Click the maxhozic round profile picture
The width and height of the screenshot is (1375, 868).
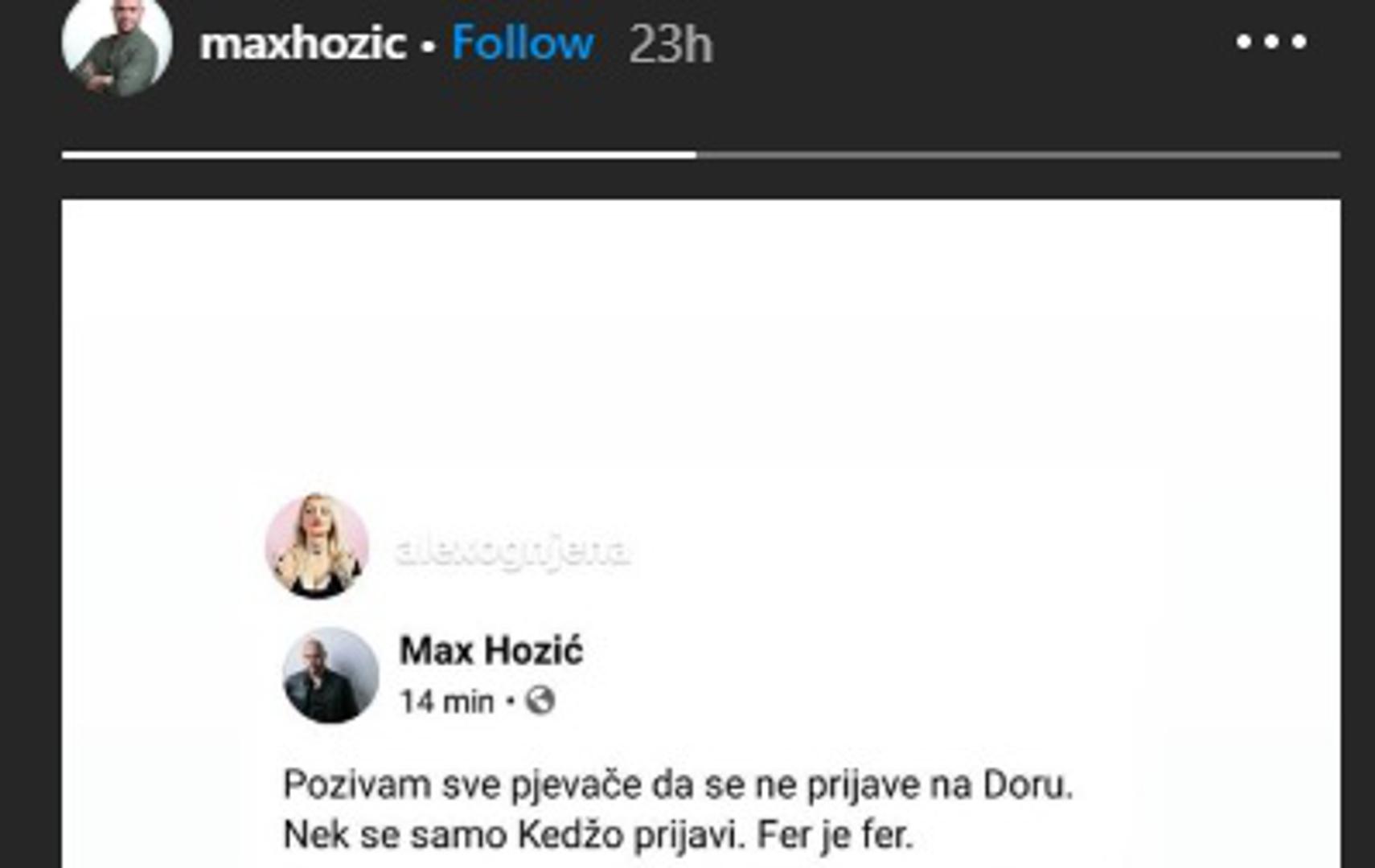[117, 45]
